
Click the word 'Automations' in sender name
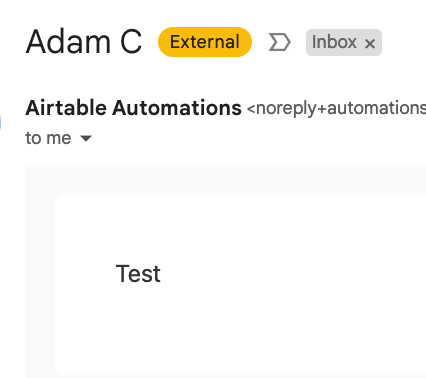[x=177, y=108]
